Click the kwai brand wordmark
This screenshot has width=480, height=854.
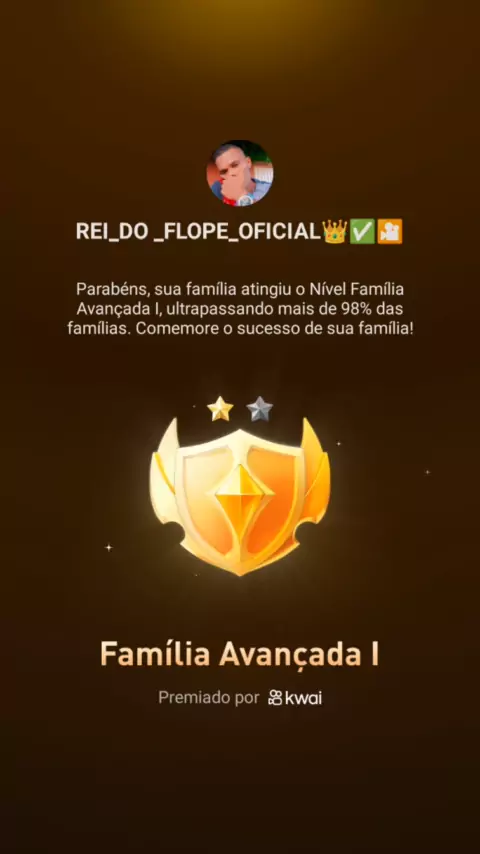(x=303, y=698)
